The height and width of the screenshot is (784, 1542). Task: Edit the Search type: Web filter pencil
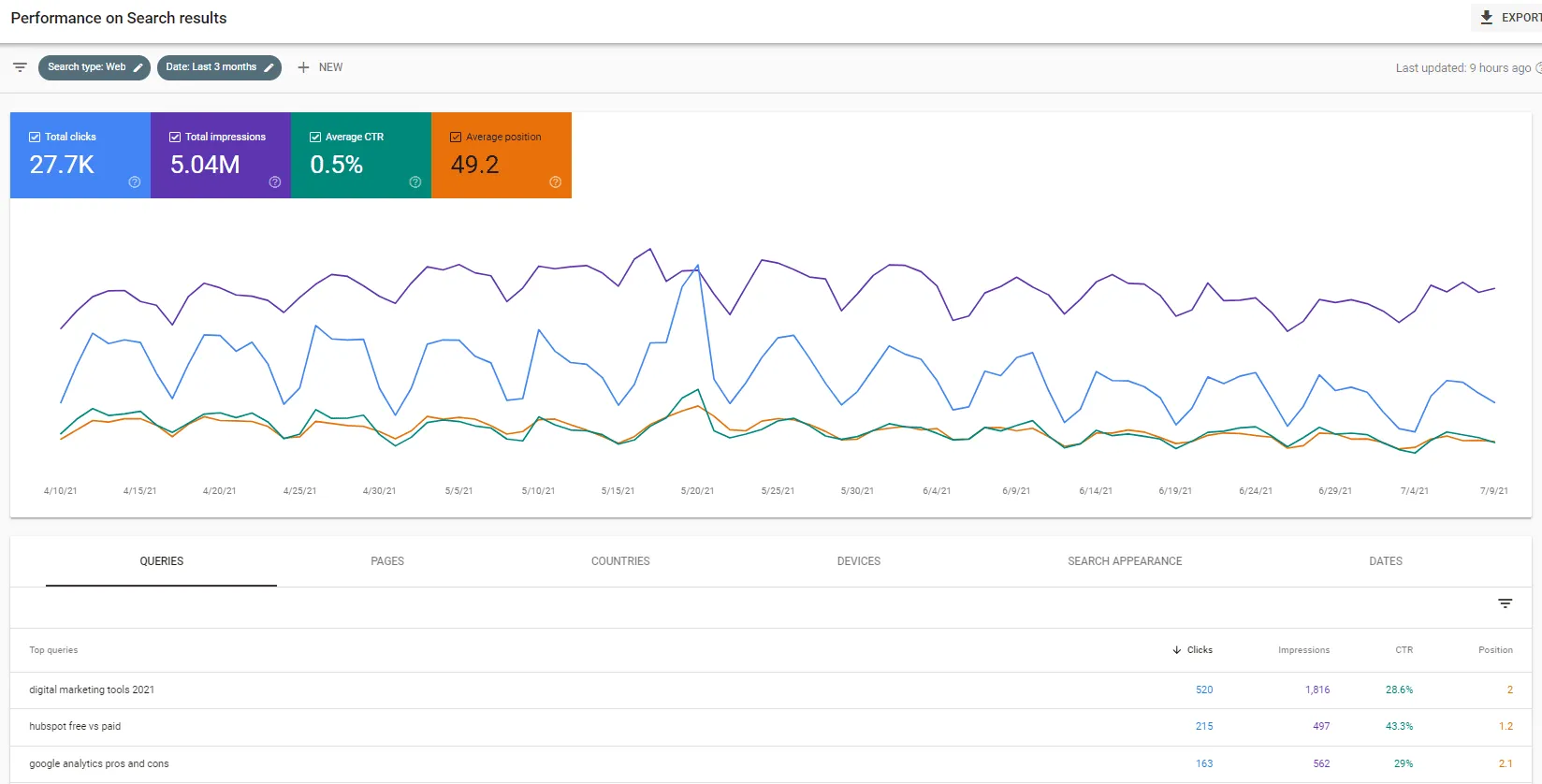(x=138, y=67)
